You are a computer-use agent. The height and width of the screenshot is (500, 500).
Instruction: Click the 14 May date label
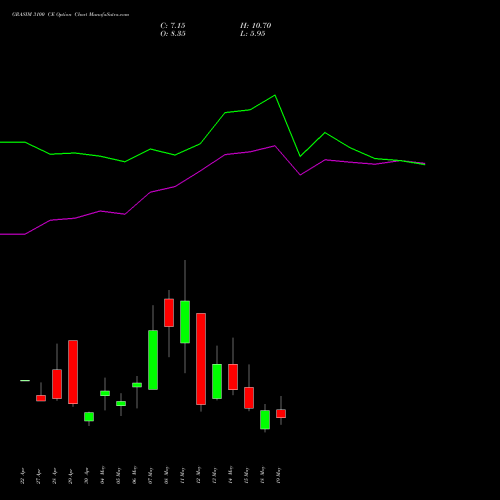click(230, 475)
